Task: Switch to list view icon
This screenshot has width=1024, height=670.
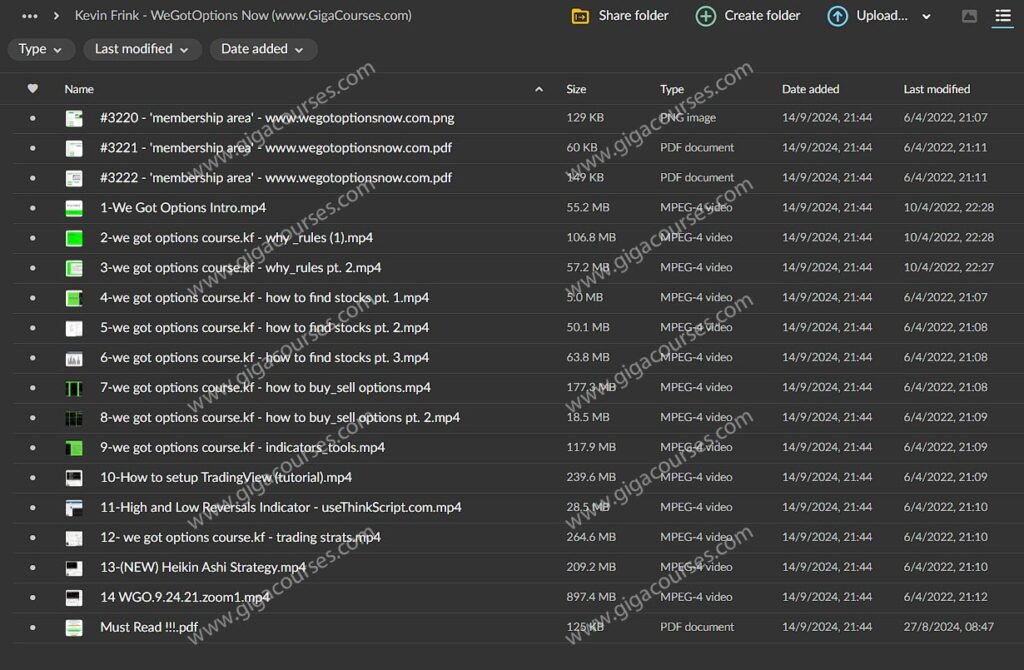Action: click(x=1002, y=16)
